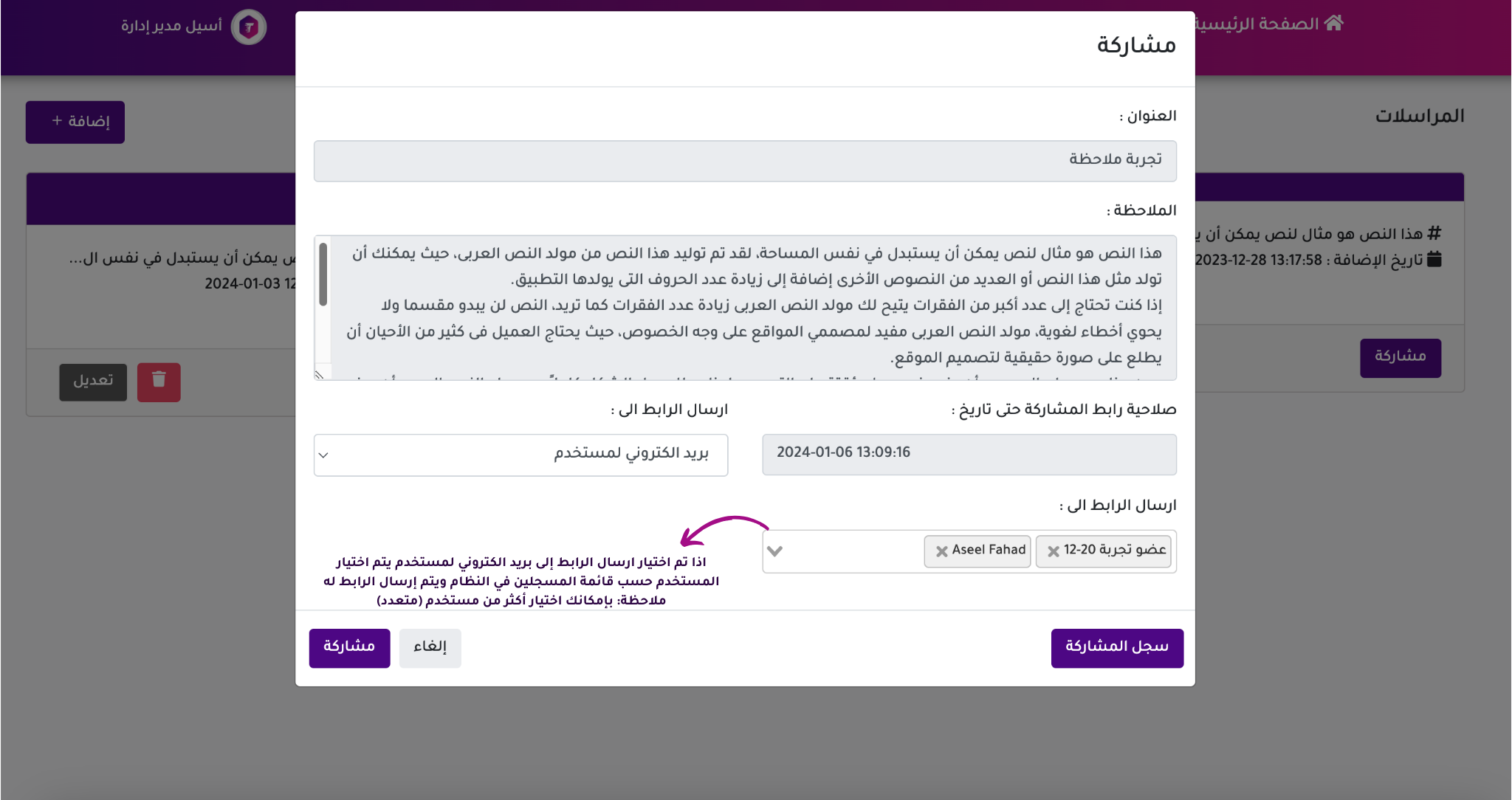The height and width of the screenshot is (800, 1512).
Task: Click the user avatar icon beside أسيل مدير إدارة
Action: point(249,27)
